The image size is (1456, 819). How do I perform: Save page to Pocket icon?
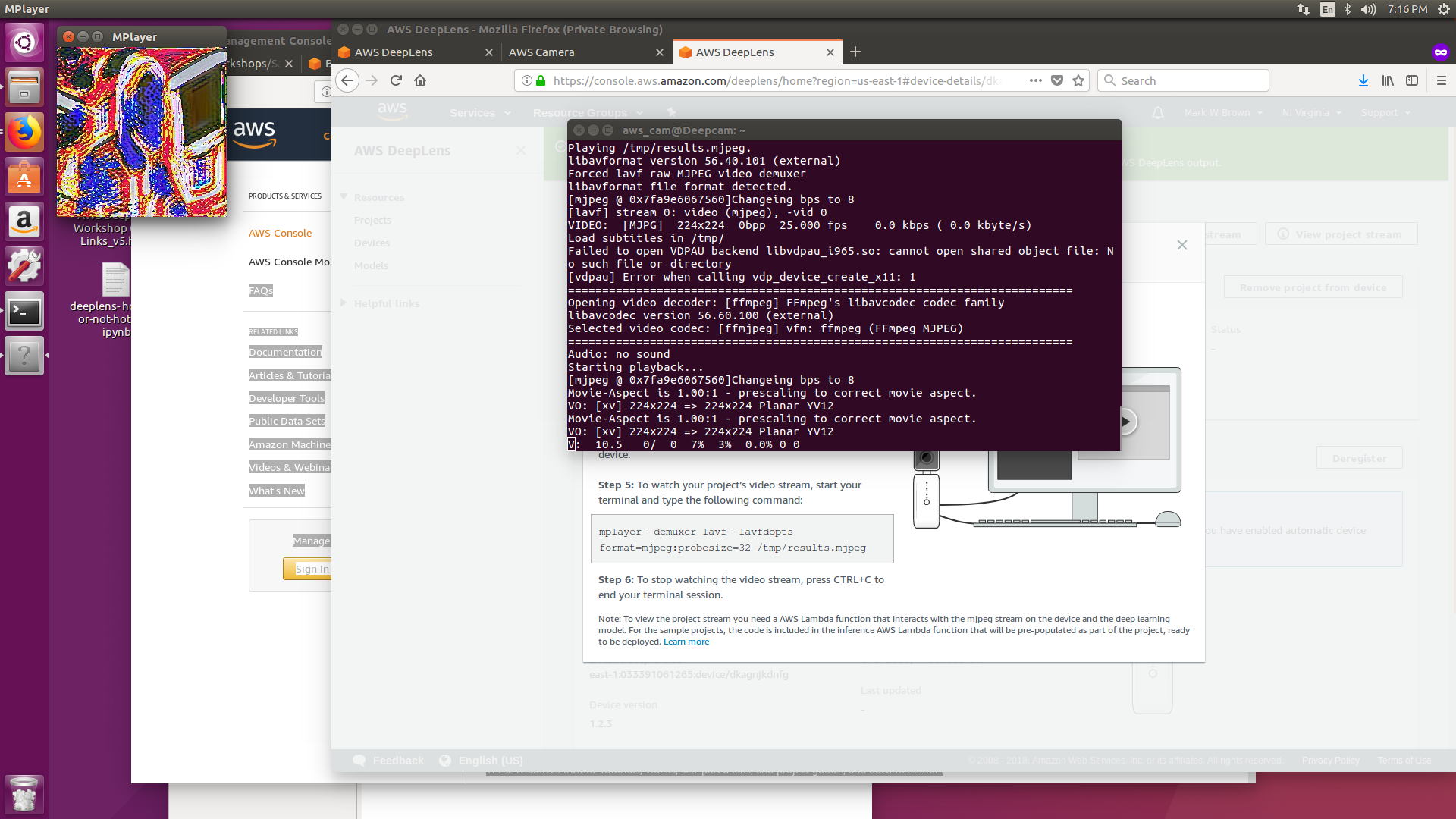[x=1057, y=80]
